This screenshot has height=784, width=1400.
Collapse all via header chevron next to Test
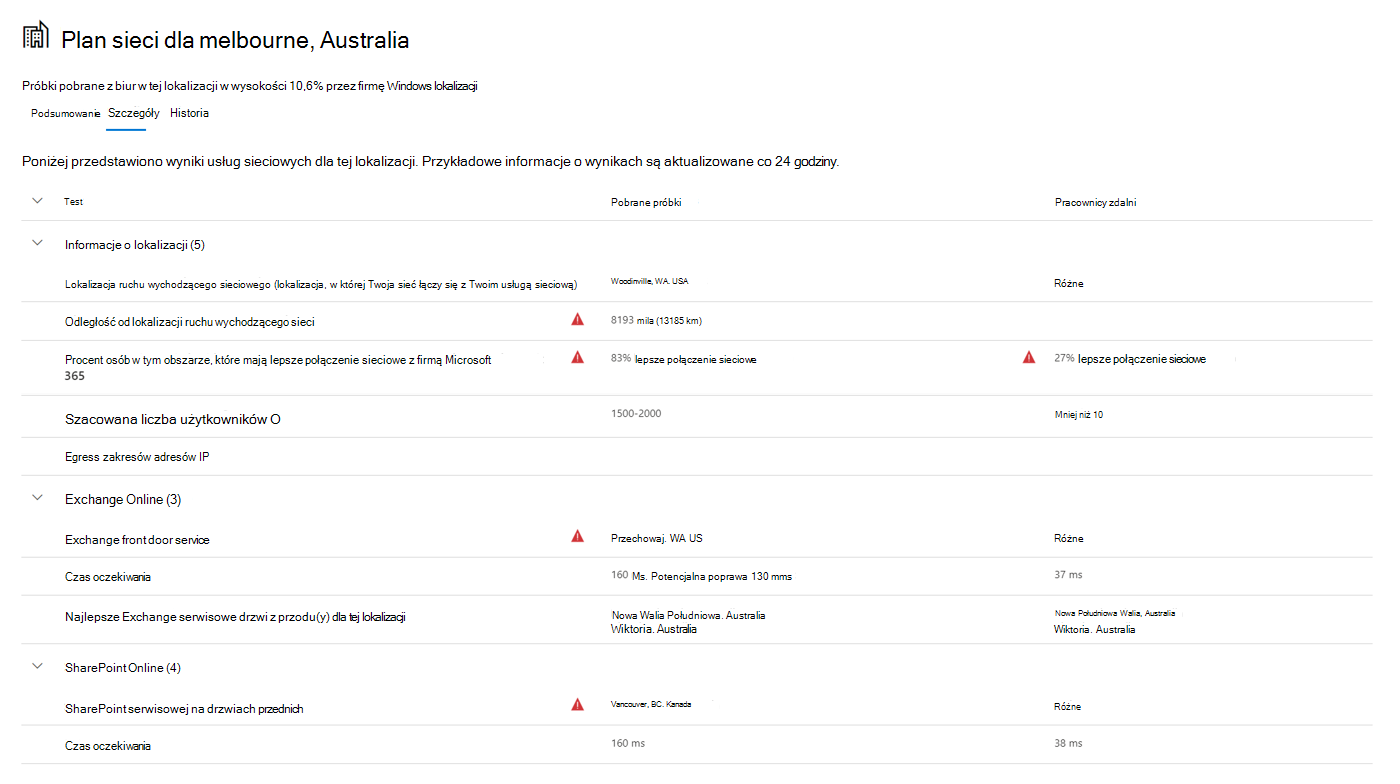click(x=38, y=201)
